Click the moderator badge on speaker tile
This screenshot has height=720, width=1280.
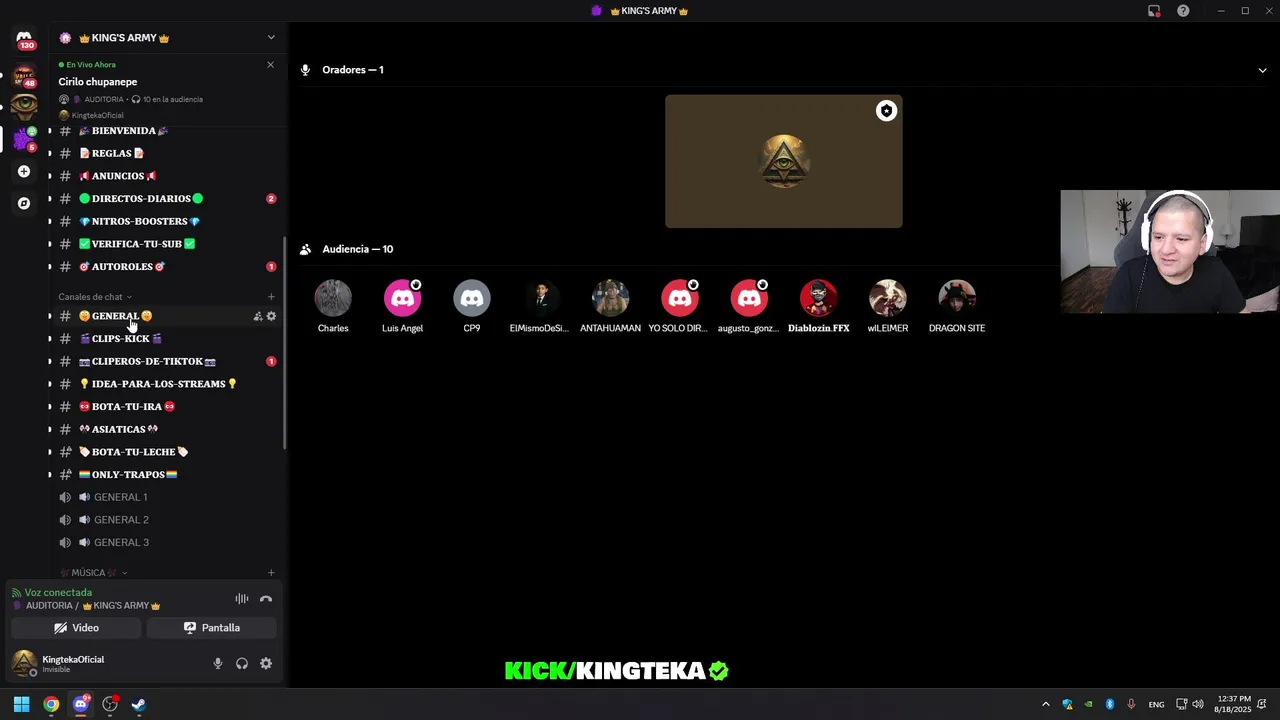(886, 111)
